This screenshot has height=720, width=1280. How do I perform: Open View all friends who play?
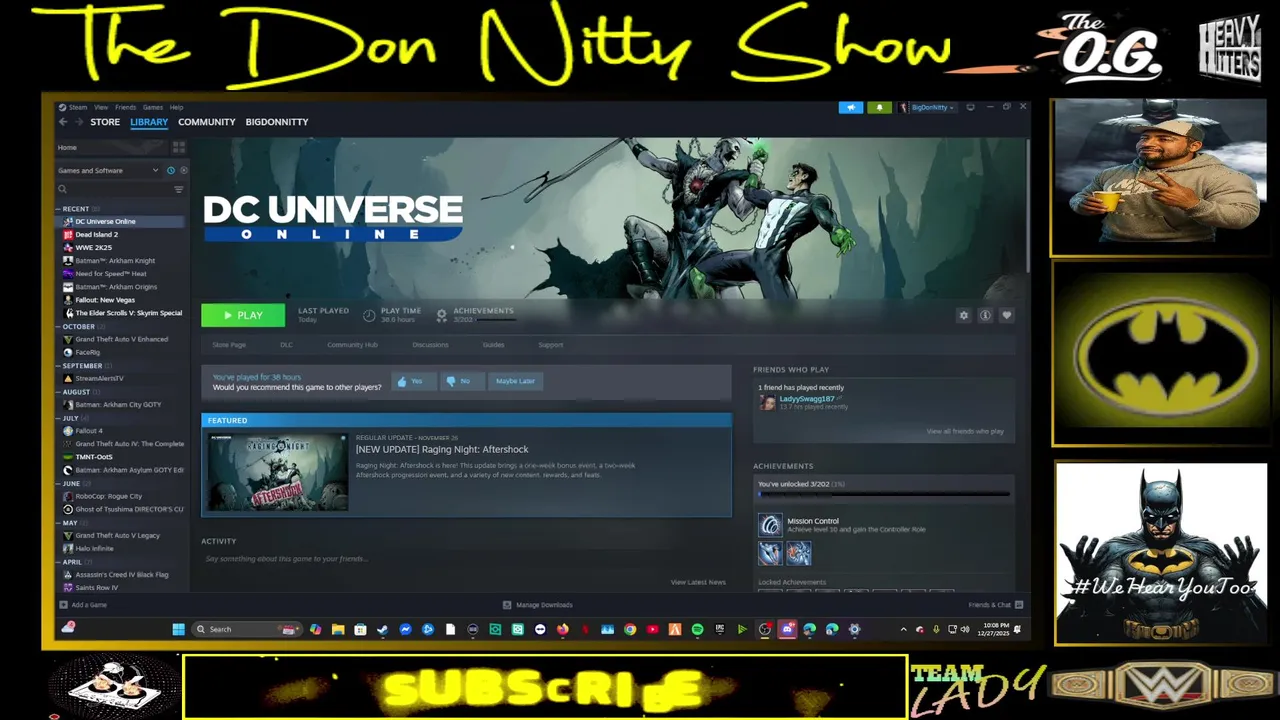click(965, 431)
